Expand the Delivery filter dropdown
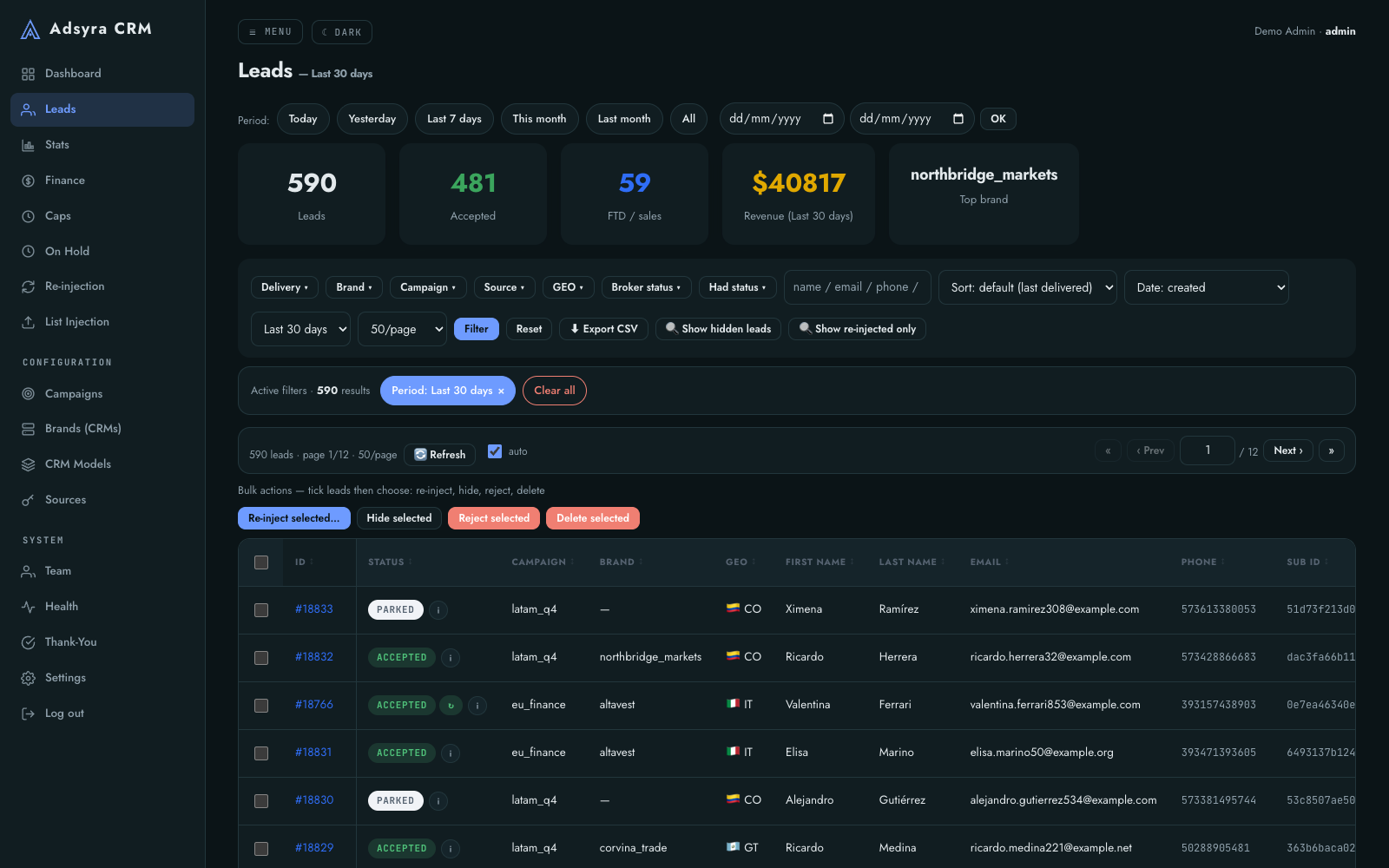1389x868 pixels. point(285,287)
